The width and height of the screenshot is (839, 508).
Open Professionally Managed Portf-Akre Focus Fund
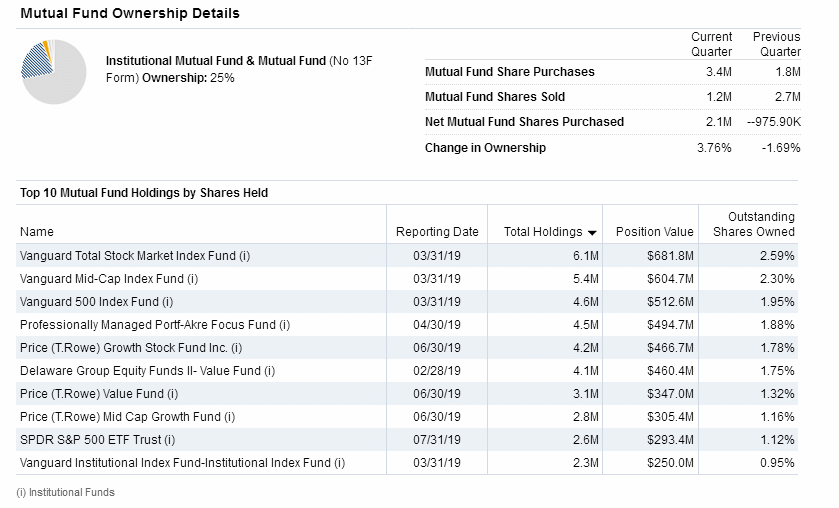pos(155,325)
